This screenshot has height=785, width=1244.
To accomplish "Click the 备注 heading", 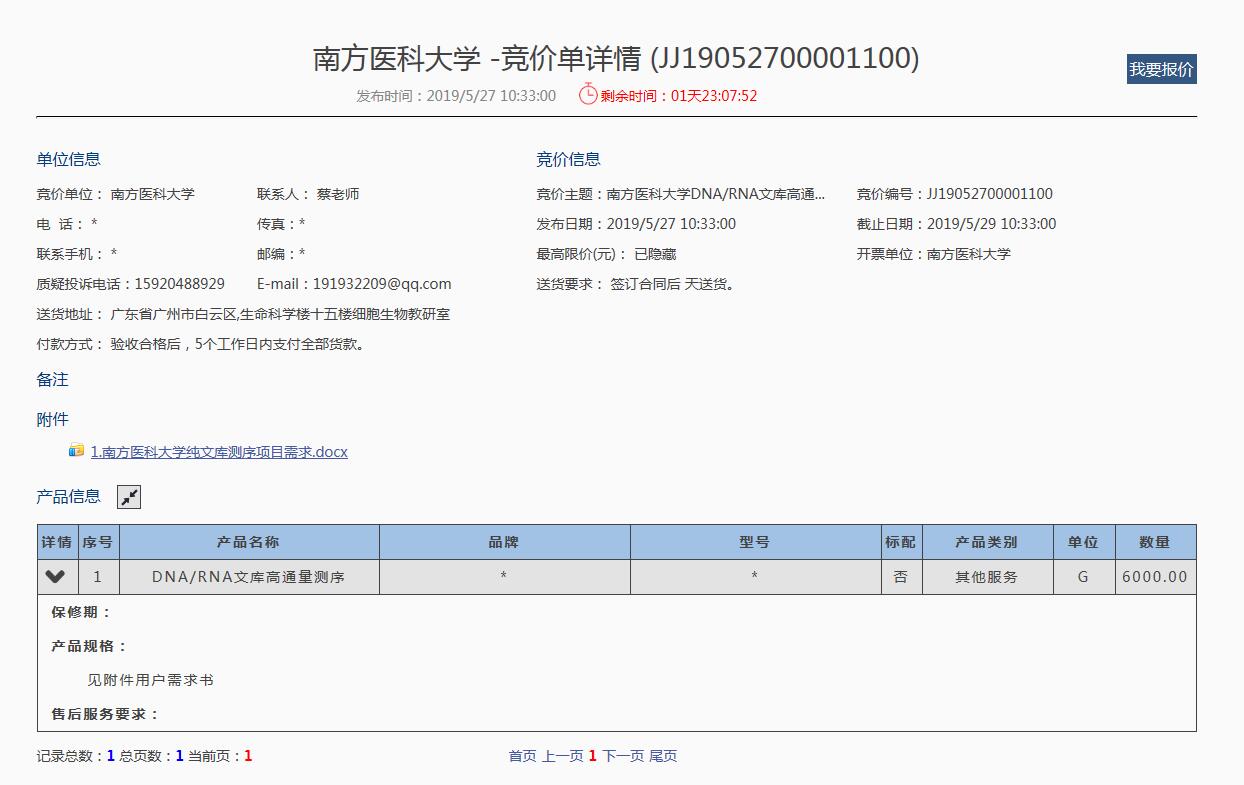I will (53, 380).
